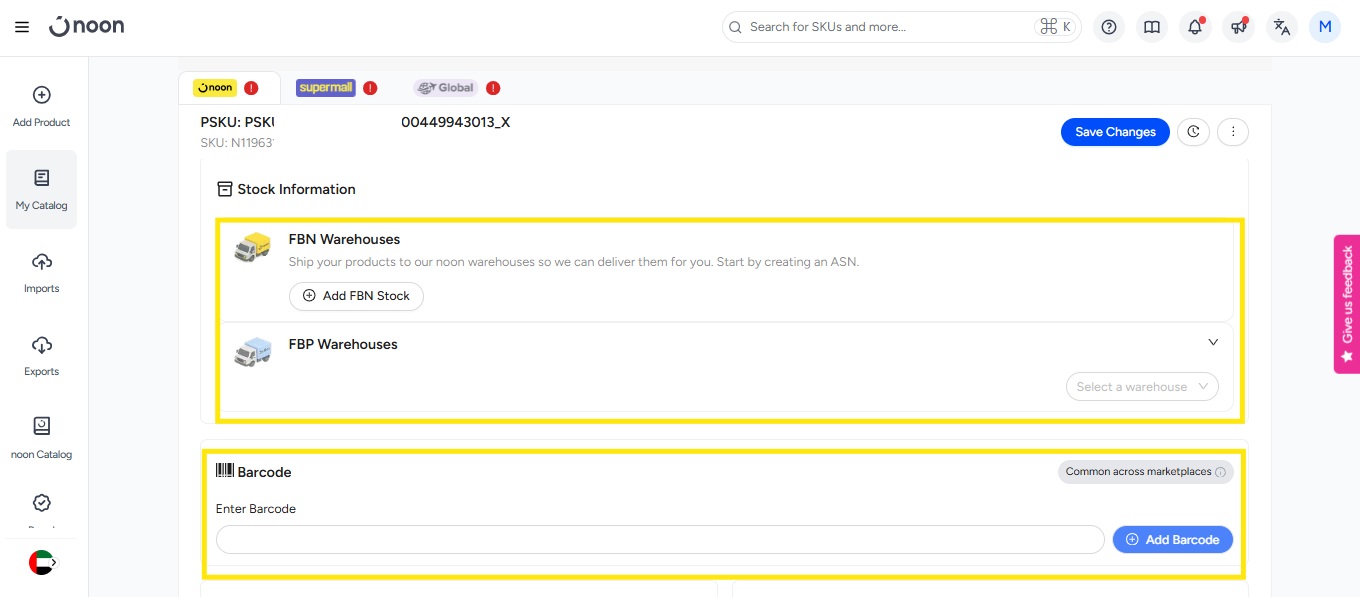
Task: Click the Barcode section icon
Action: 225,471
